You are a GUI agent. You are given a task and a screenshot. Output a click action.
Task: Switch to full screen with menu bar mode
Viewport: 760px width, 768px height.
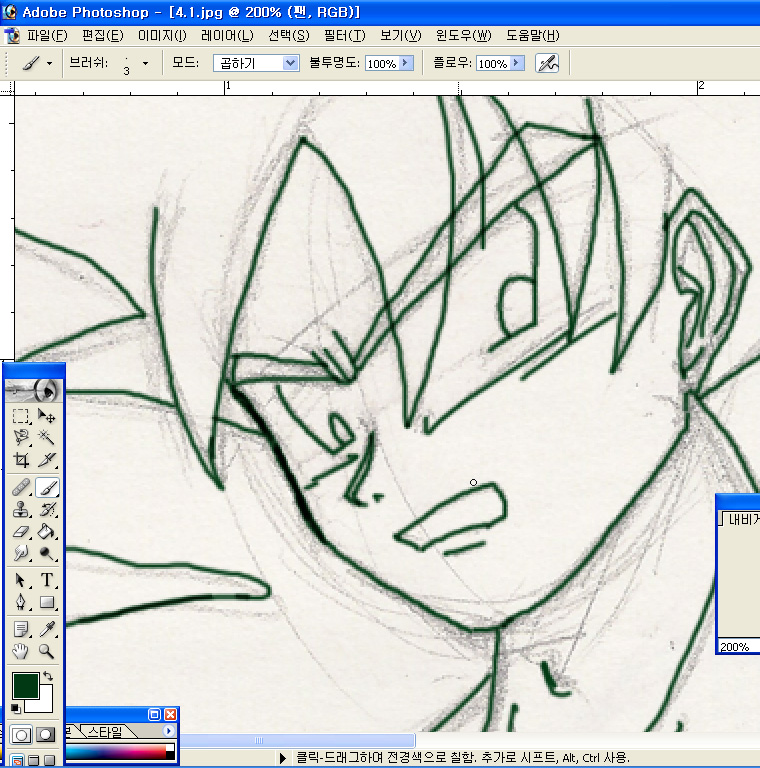click(33, 761)
